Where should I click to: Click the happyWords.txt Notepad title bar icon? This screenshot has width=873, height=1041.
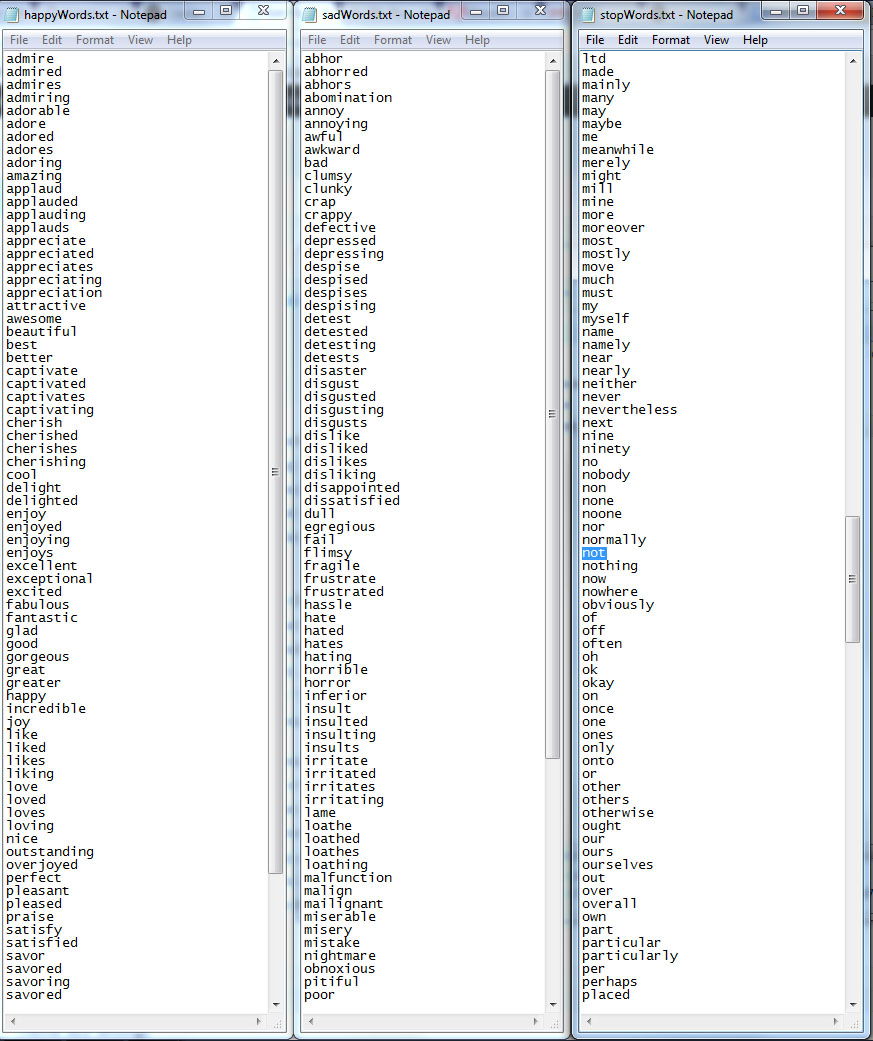(12, 14)
